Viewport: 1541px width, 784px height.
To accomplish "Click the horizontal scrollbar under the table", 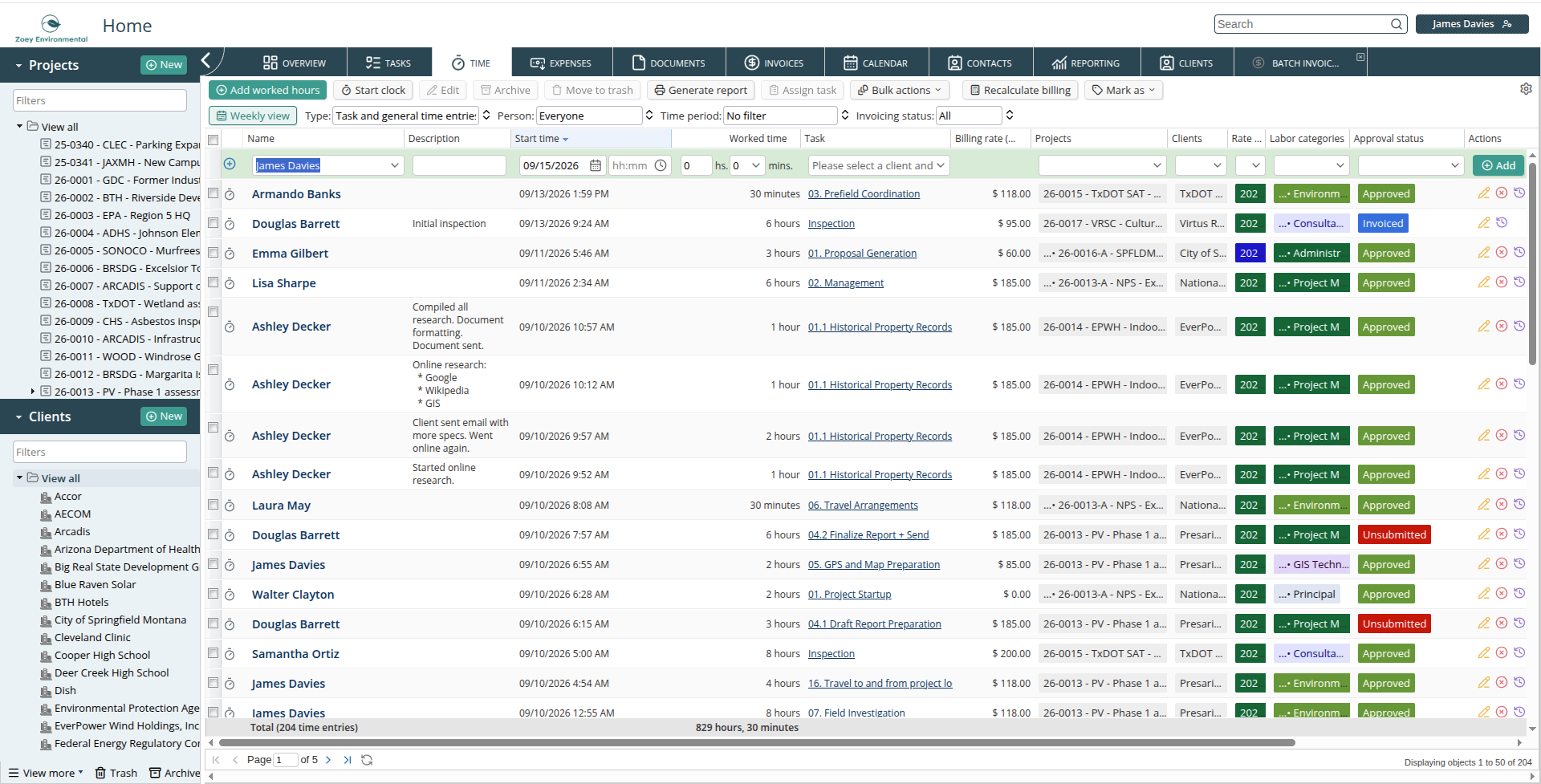I will coord(756,742).
